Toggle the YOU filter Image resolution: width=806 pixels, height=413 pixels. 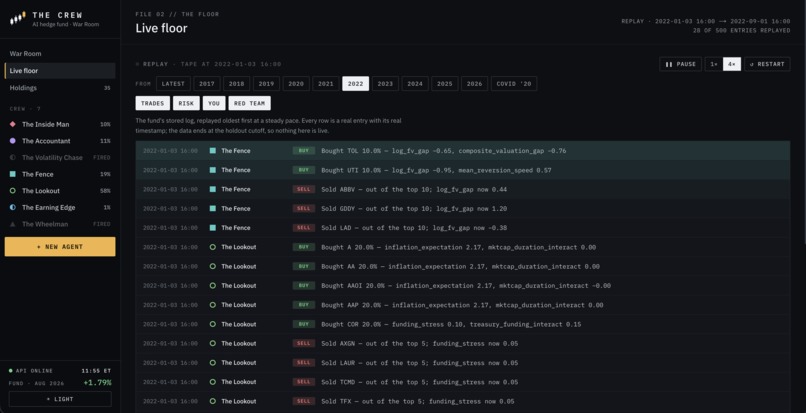pos(214,103)
